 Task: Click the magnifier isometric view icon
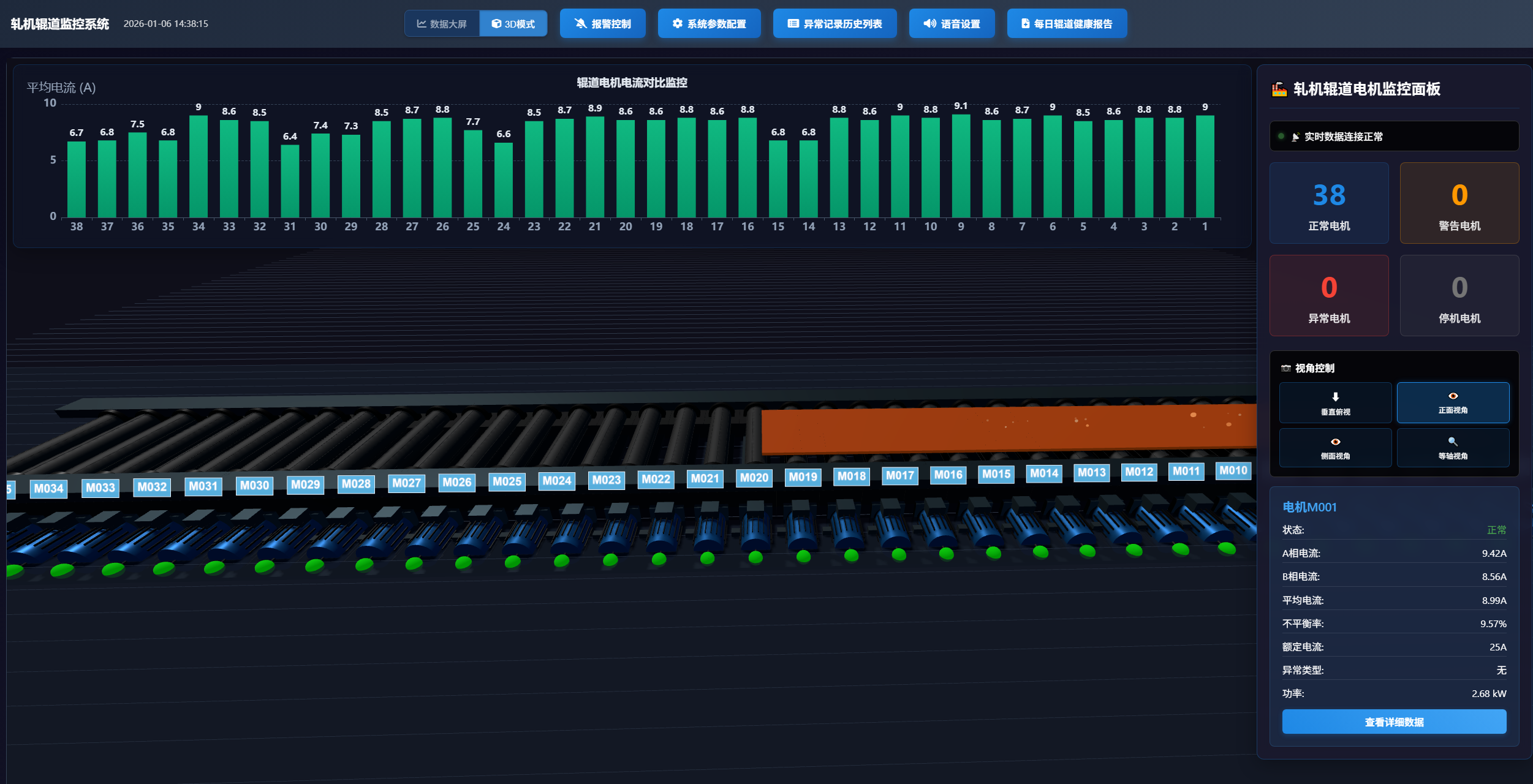click(x=1452, y=441)
